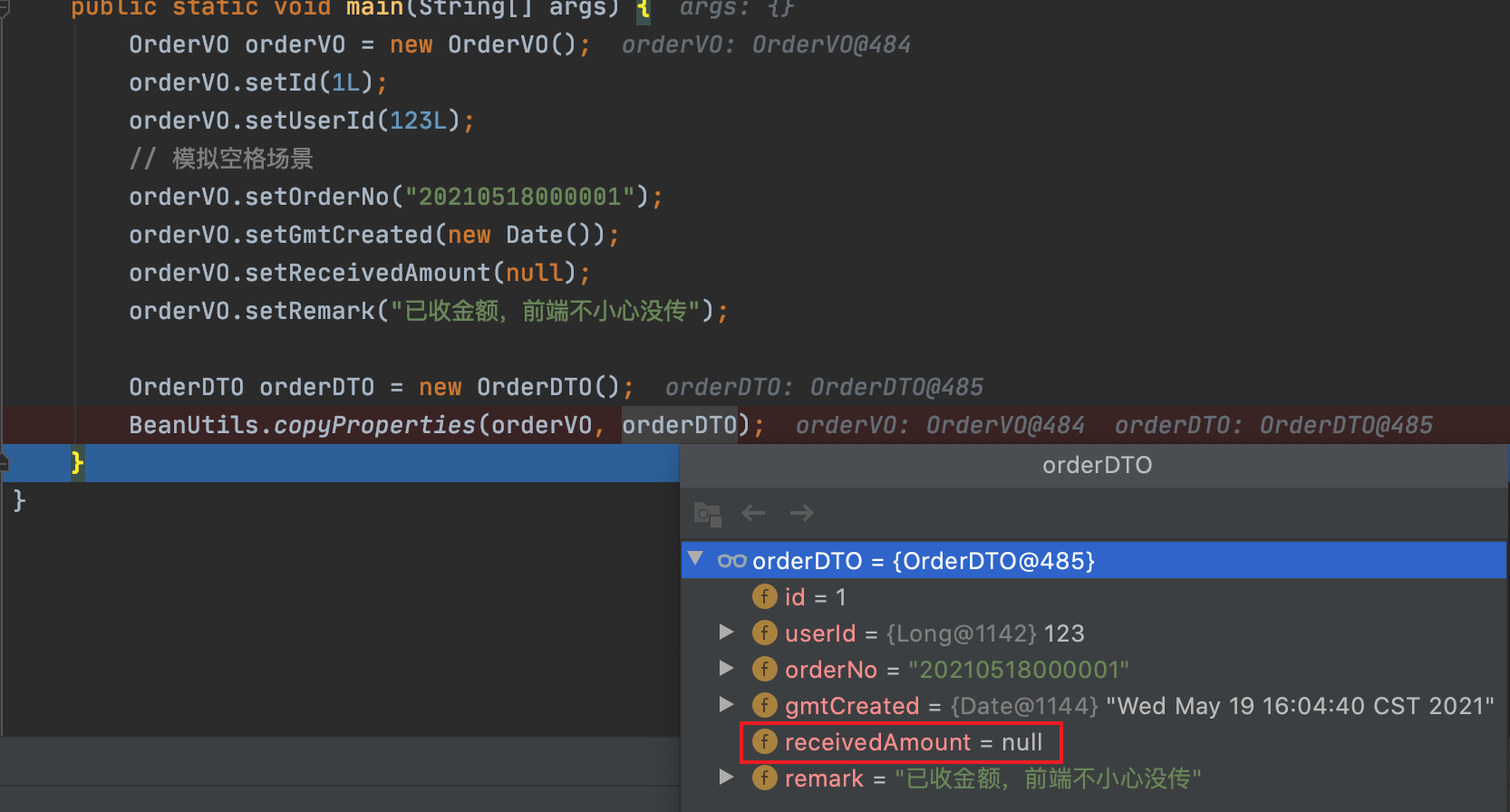
Task: Expand the gmtCreated date node
Action: pos(726,704)
